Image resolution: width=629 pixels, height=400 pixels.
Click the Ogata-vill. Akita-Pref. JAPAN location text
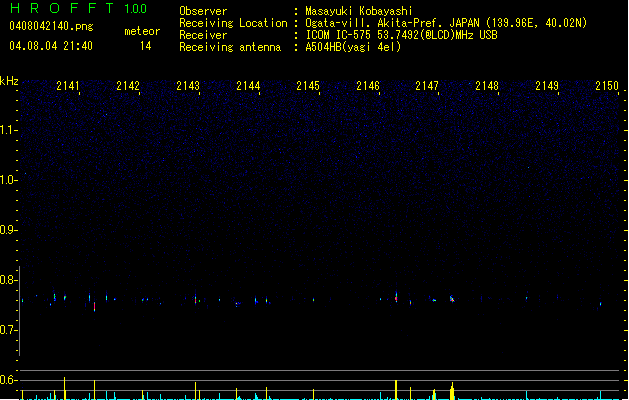coord(392,23)
